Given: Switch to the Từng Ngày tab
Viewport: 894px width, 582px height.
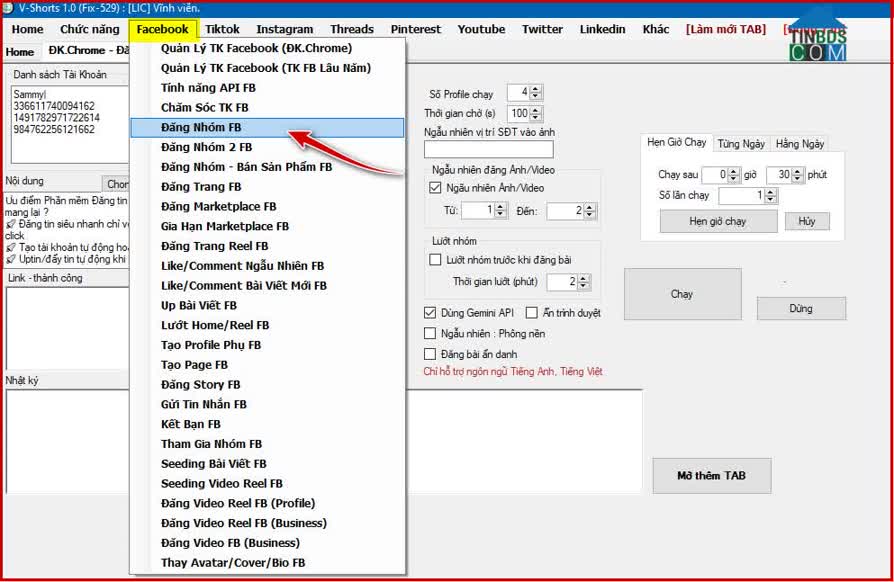Looking at the screenshot, I should coord(741,144).
